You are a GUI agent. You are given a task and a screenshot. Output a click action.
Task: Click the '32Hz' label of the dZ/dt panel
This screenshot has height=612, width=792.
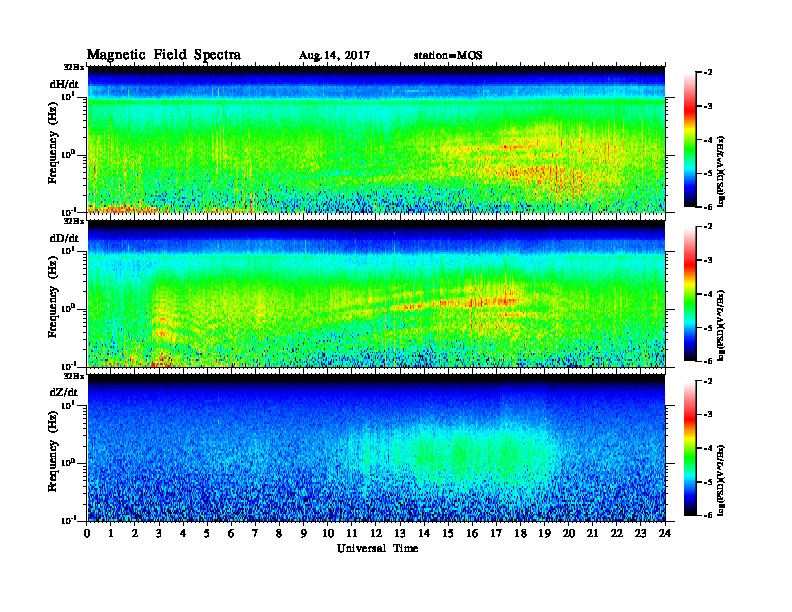point(74,376)
